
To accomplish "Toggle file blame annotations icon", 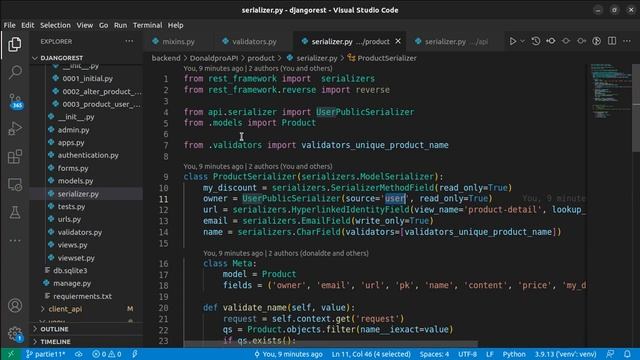I will point(596,41).
